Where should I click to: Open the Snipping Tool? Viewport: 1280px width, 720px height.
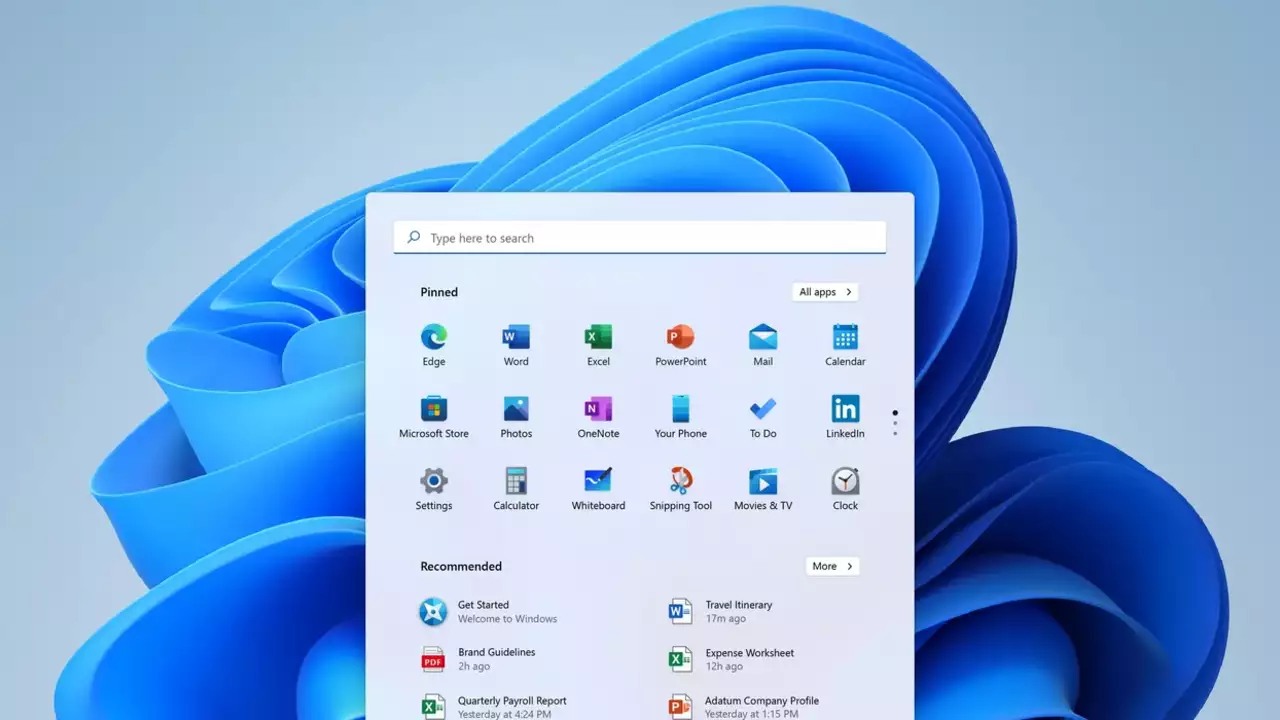(680, 481)
